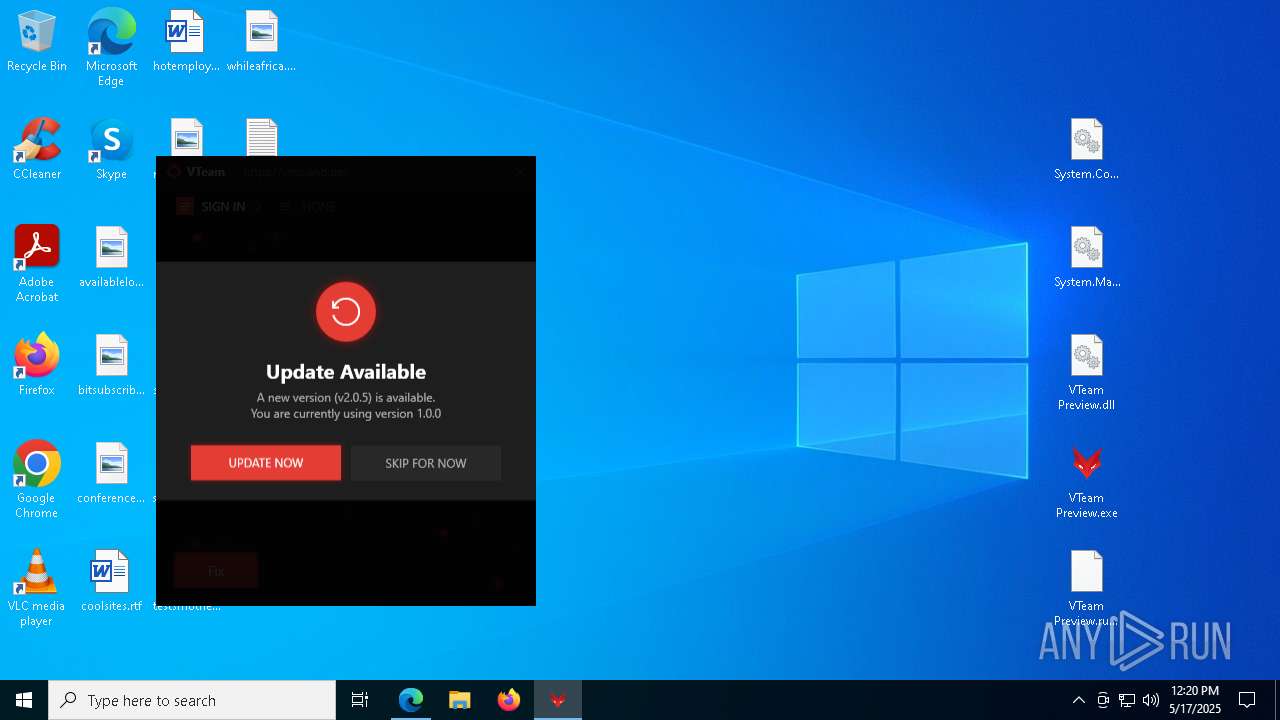Select the Skype desktop shortcut
This screenshot has width=1280, height=720.
tap(111, 150)
